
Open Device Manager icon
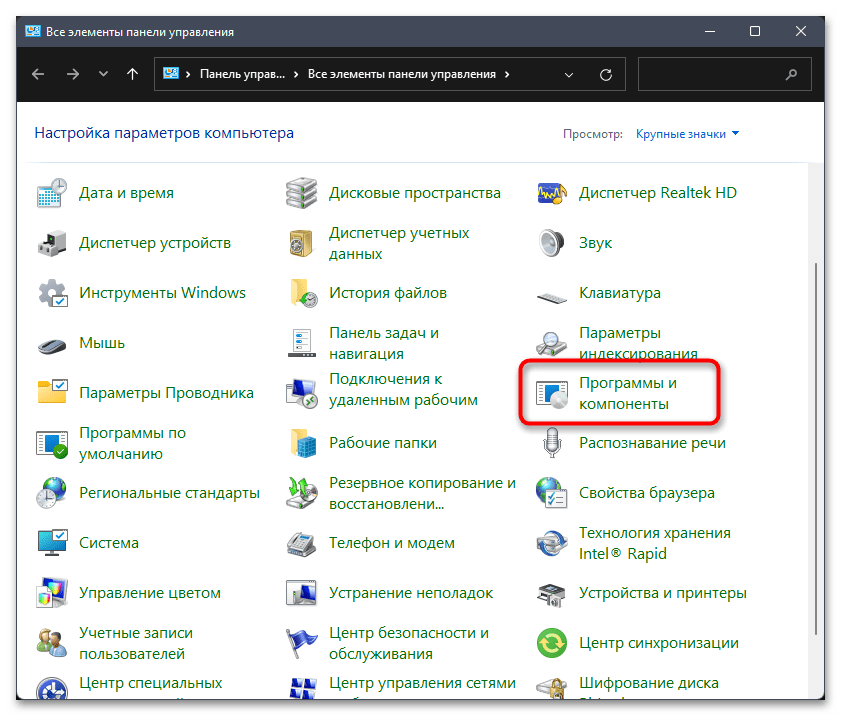pos(52,243)
